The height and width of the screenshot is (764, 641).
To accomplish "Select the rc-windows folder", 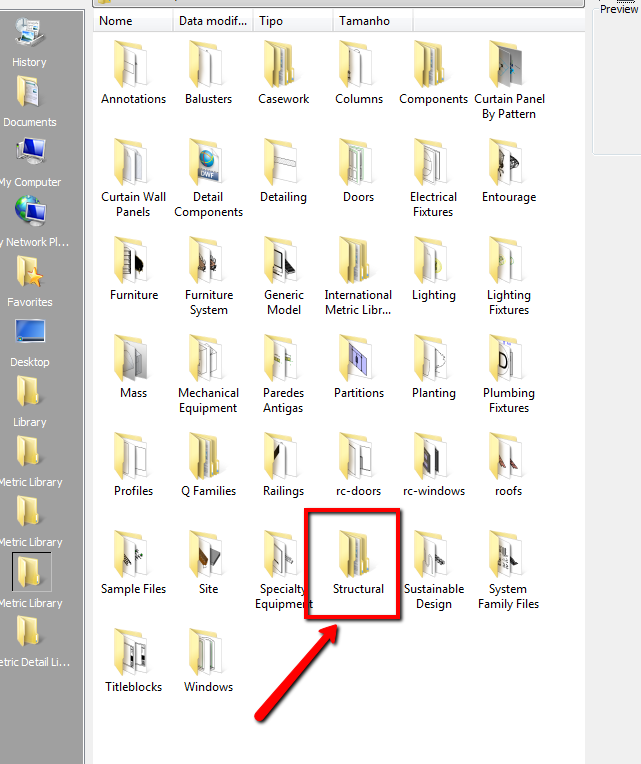I will point(434,465).
